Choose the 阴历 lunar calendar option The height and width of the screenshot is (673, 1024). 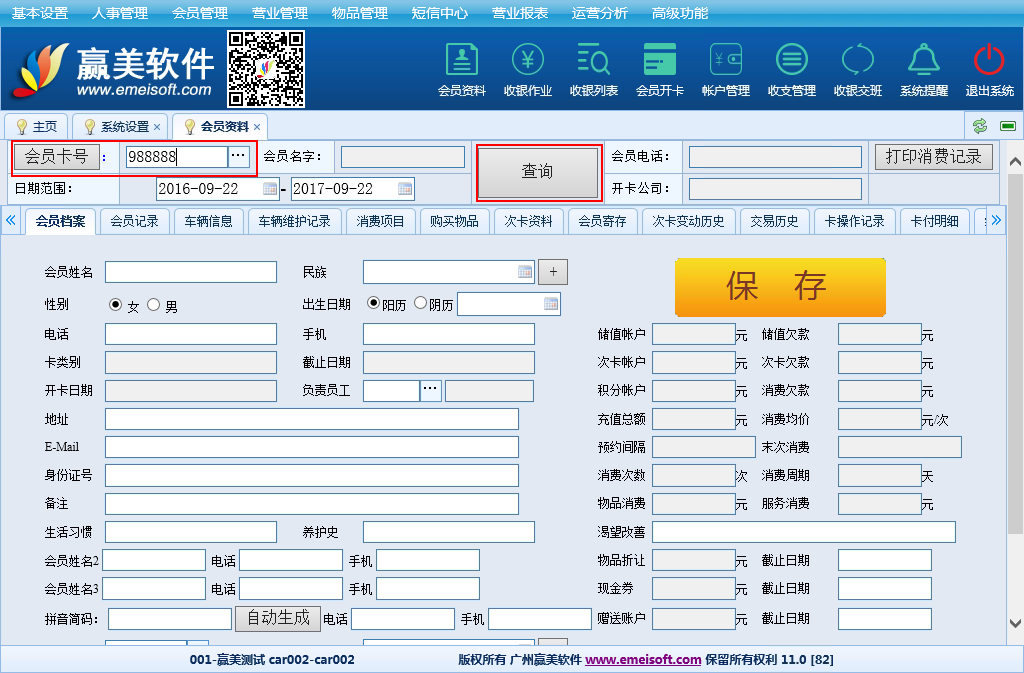[420, 303]
